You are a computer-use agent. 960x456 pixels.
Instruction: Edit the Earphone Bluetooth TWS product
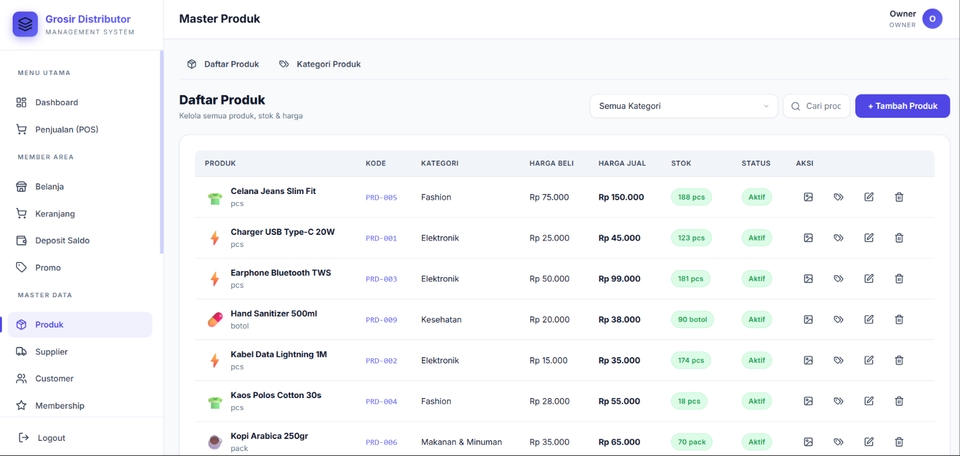[869, 278]
